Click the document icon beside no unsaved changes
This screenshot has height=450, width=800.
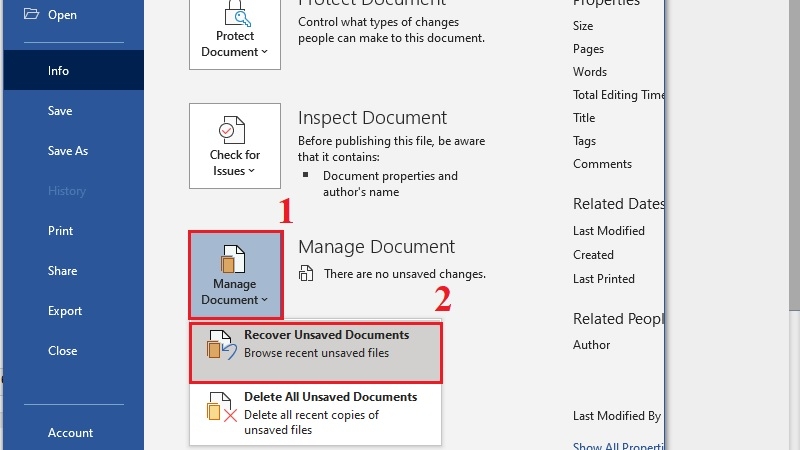(x=306, y=273)
